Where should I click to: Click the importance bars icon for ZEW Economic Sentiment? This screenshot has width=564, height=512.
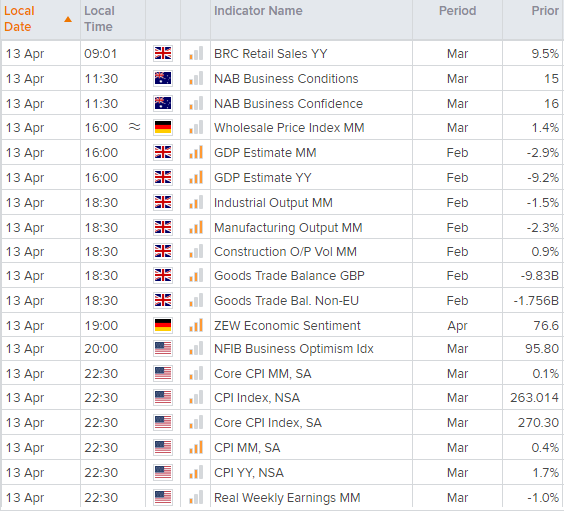[196, 325]
